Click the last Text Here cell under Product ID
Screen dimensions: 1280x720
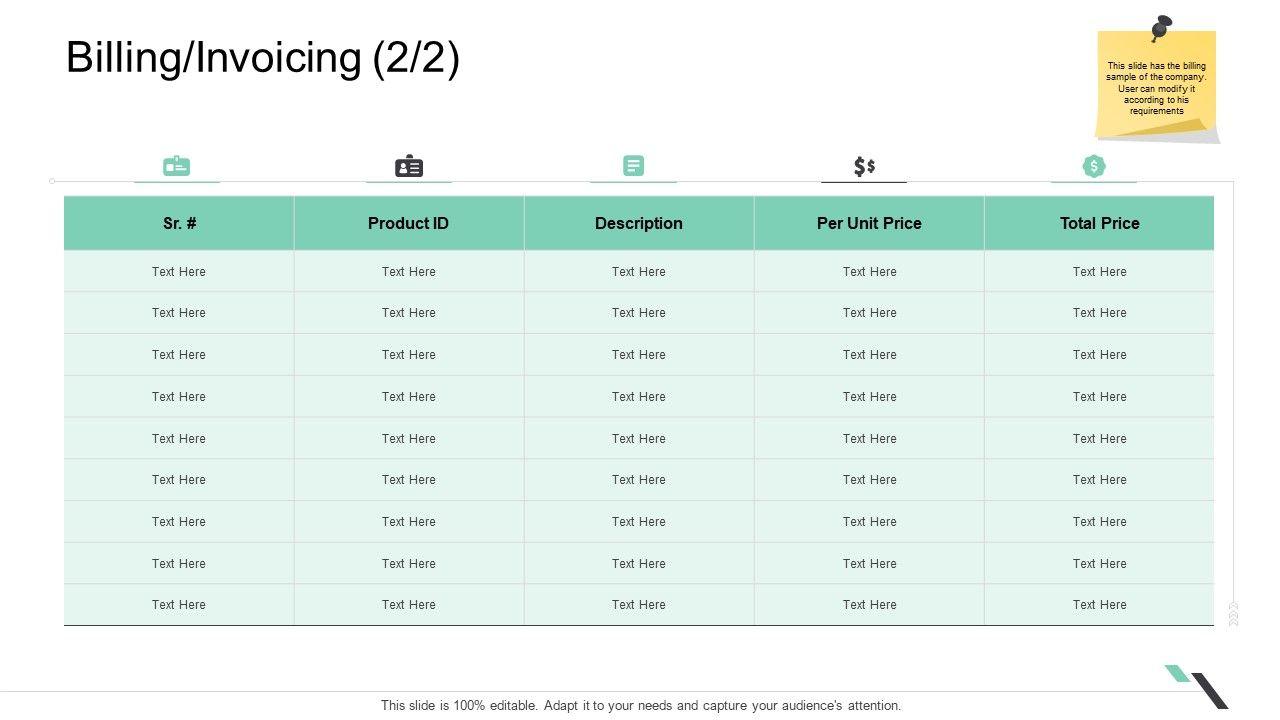(x=409, y=605)
